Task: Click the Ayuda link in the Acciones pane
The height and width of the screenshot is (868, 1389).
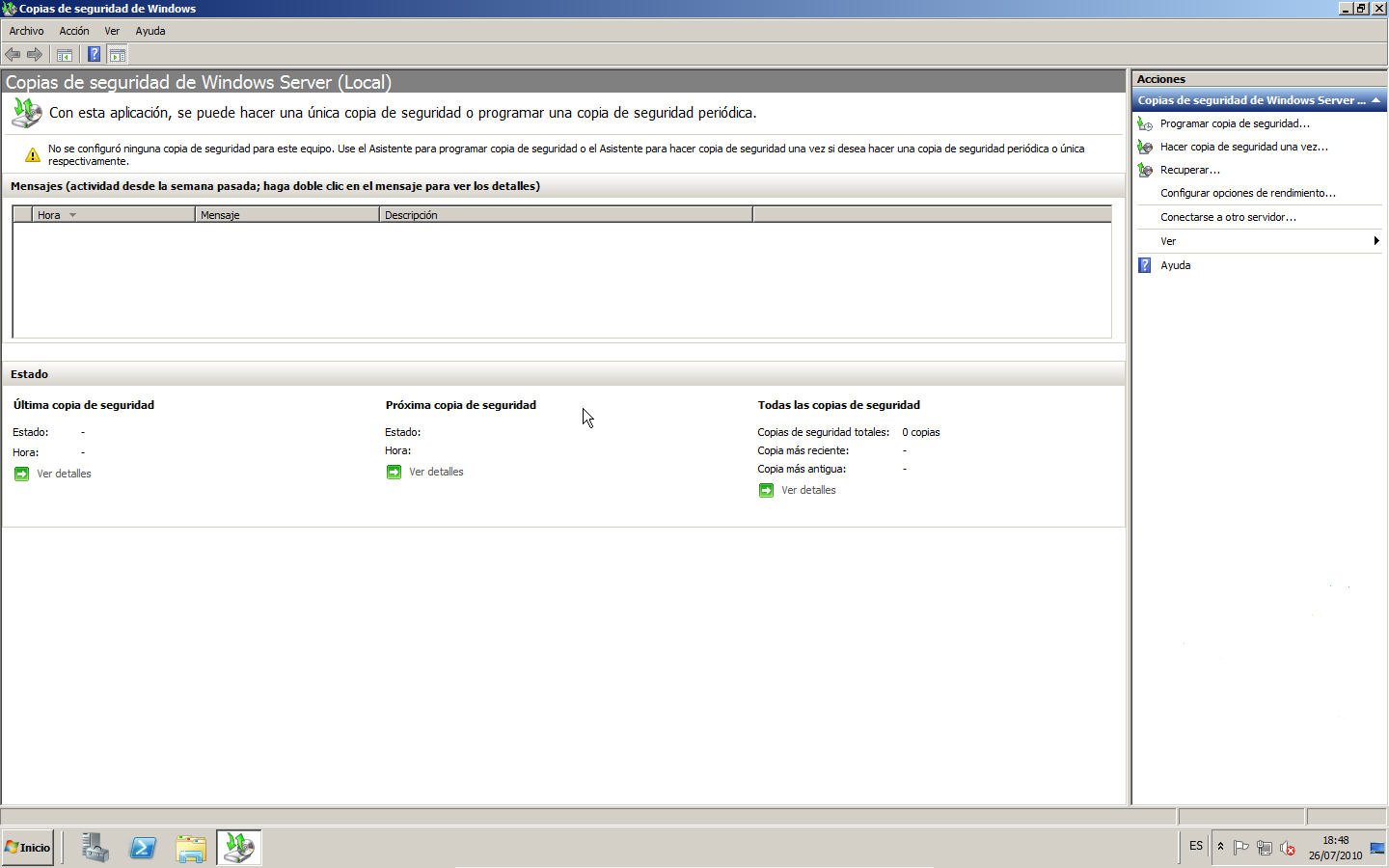Action: click(x=1175, y=265)
